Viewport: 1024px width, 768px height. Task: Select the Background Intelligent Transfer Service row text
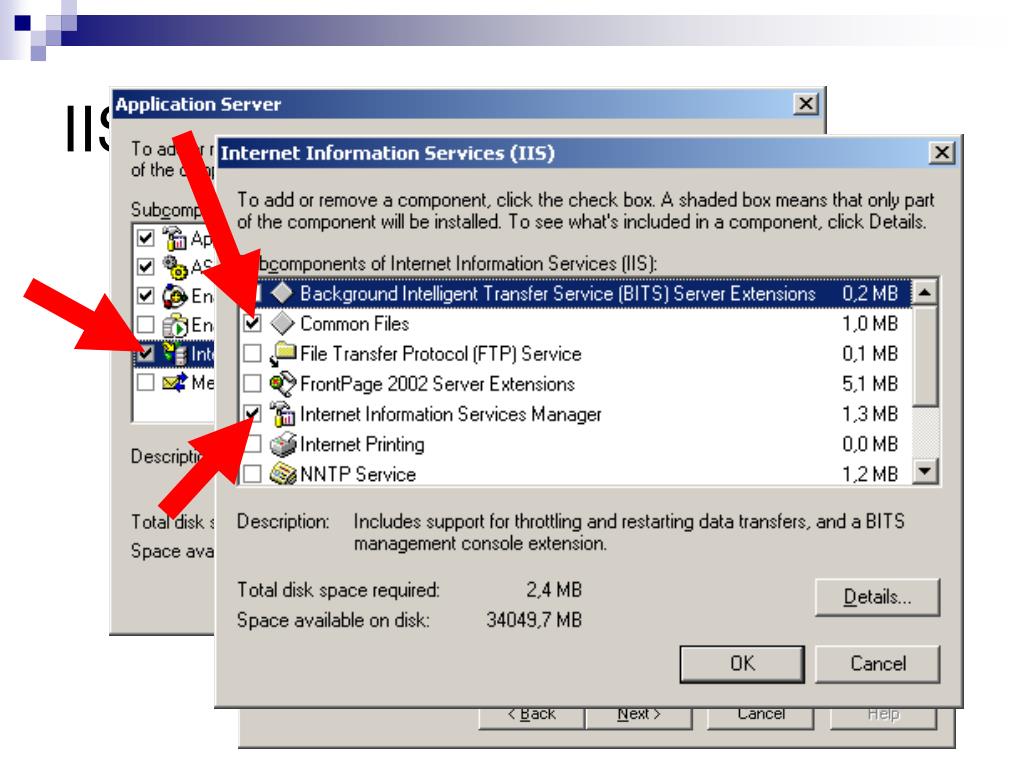point(557,293)
